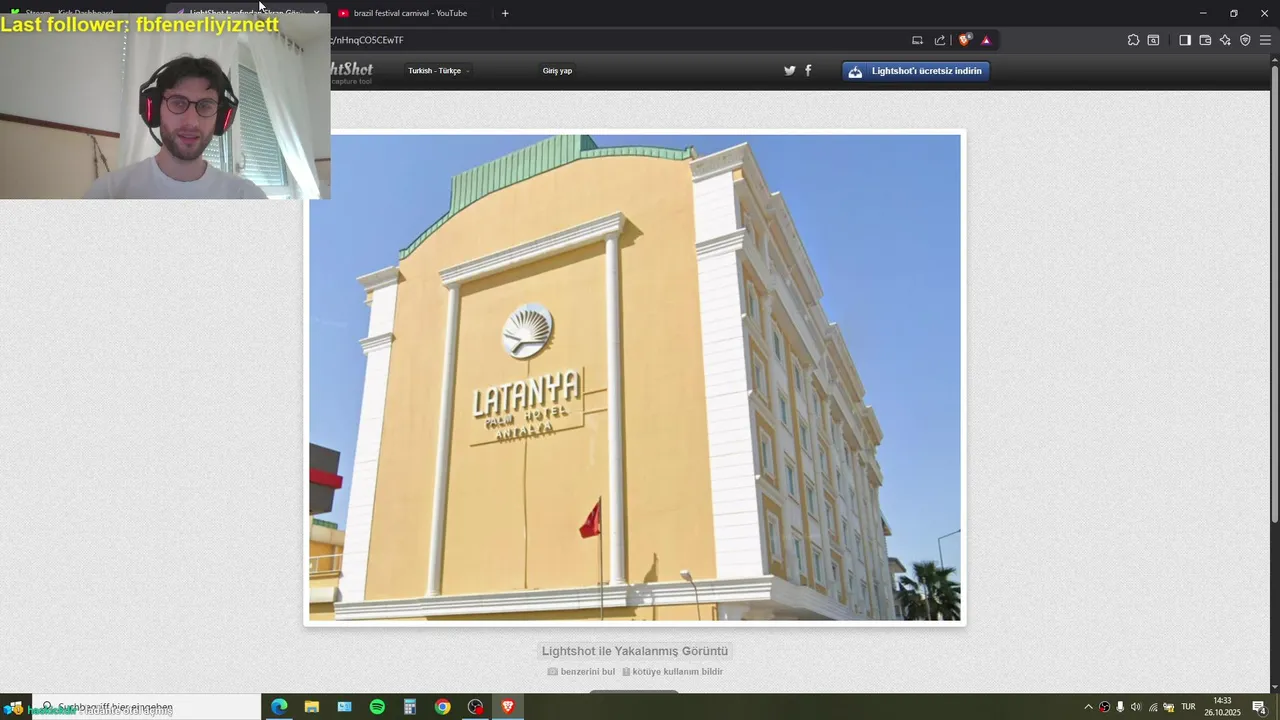
Task: Click the TUR keyboard language indicator
Action: (x=1188, y=707)
